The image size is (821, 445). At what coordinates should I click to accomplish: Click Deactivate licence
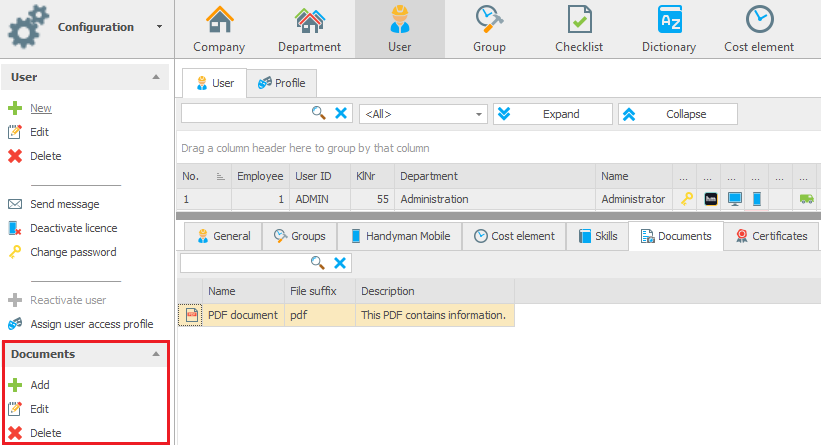[73, 228]
